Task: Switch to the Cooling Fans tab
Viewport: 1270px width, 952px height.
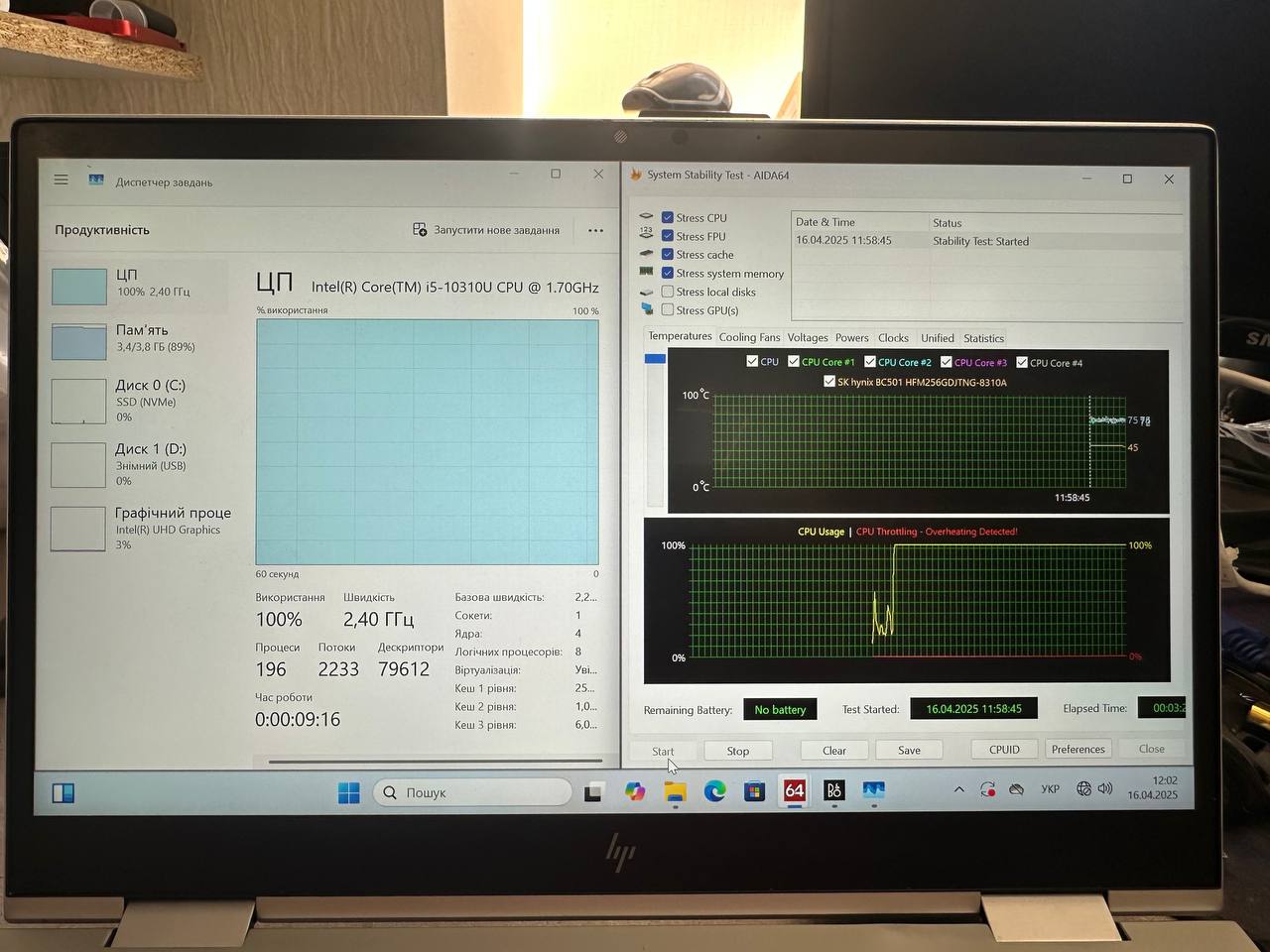Action: coord(749,338)
